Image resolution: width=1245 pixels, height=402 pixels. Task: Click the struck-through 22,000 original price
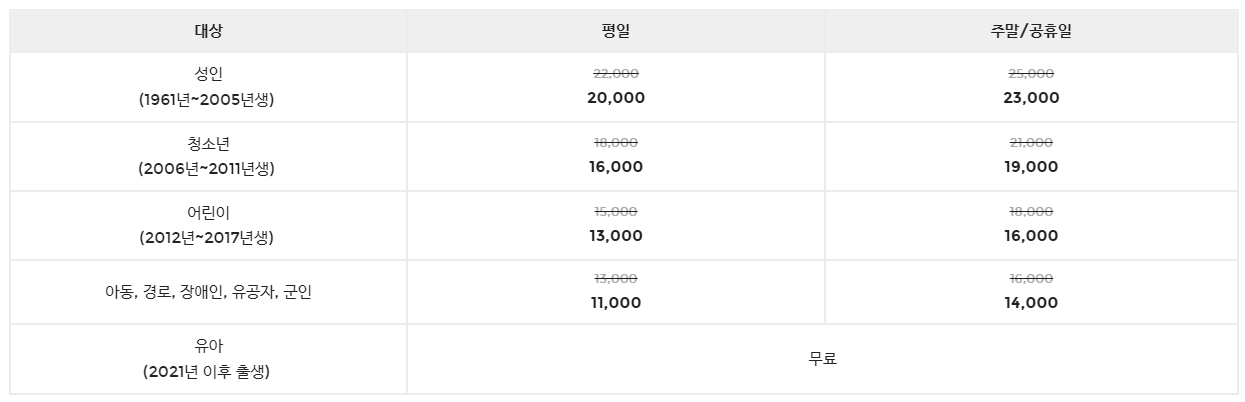615,74
